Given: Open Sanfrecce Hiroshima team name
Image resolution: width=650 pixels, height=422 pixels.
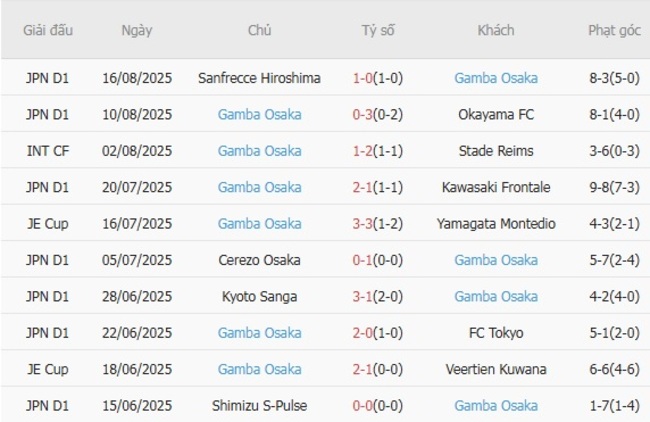Looking at the screenshot, I should point(259,78).
